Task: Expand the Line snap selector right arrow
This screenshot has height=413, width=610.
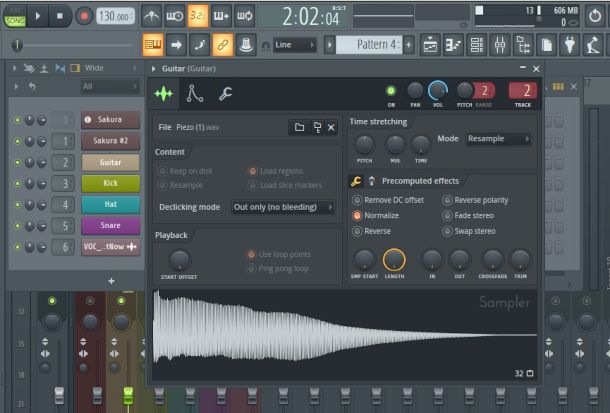Action: coord(312,45)
